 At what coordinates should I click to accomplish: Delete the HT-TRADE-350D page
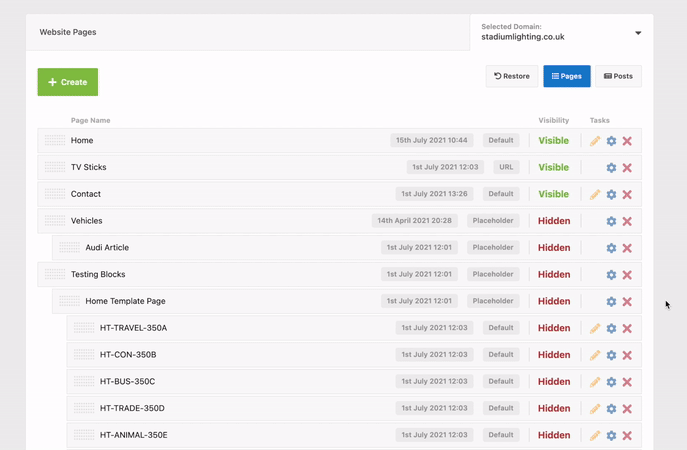pos(627,408)
